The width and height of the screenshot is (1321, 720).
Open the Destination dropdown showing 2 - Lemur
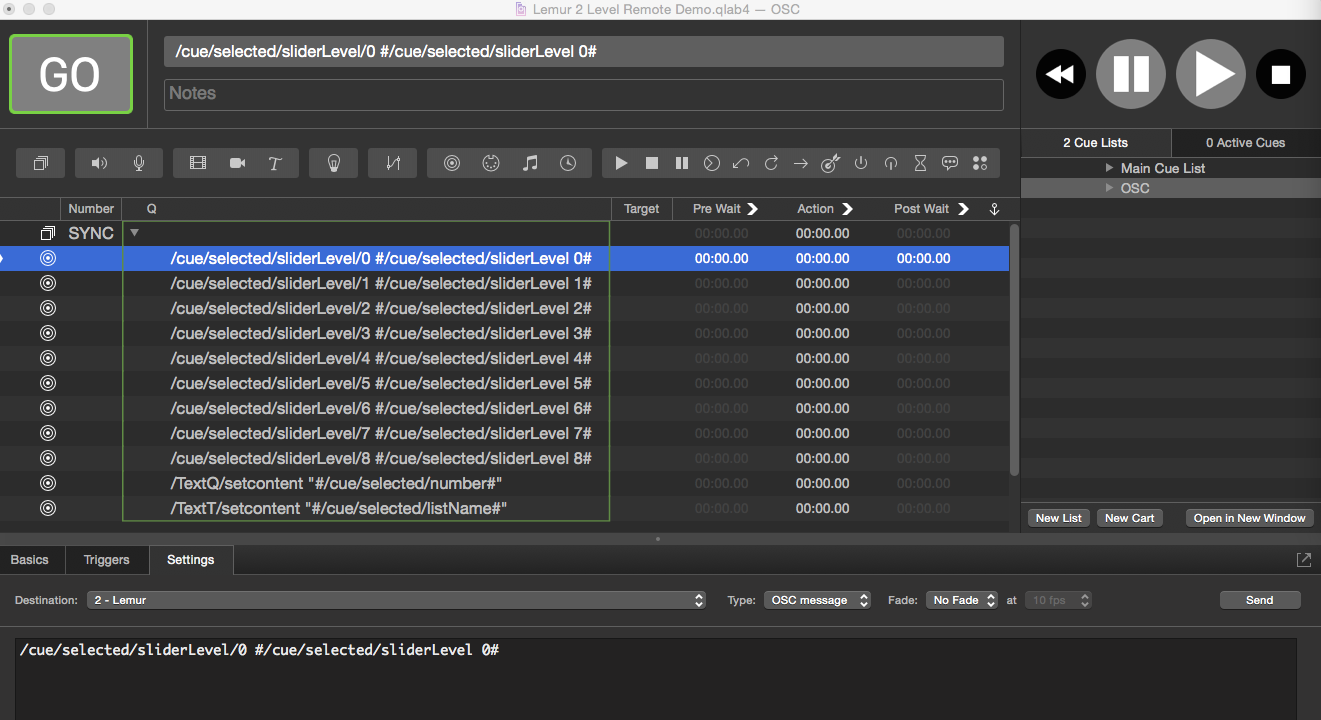point(399,600)
